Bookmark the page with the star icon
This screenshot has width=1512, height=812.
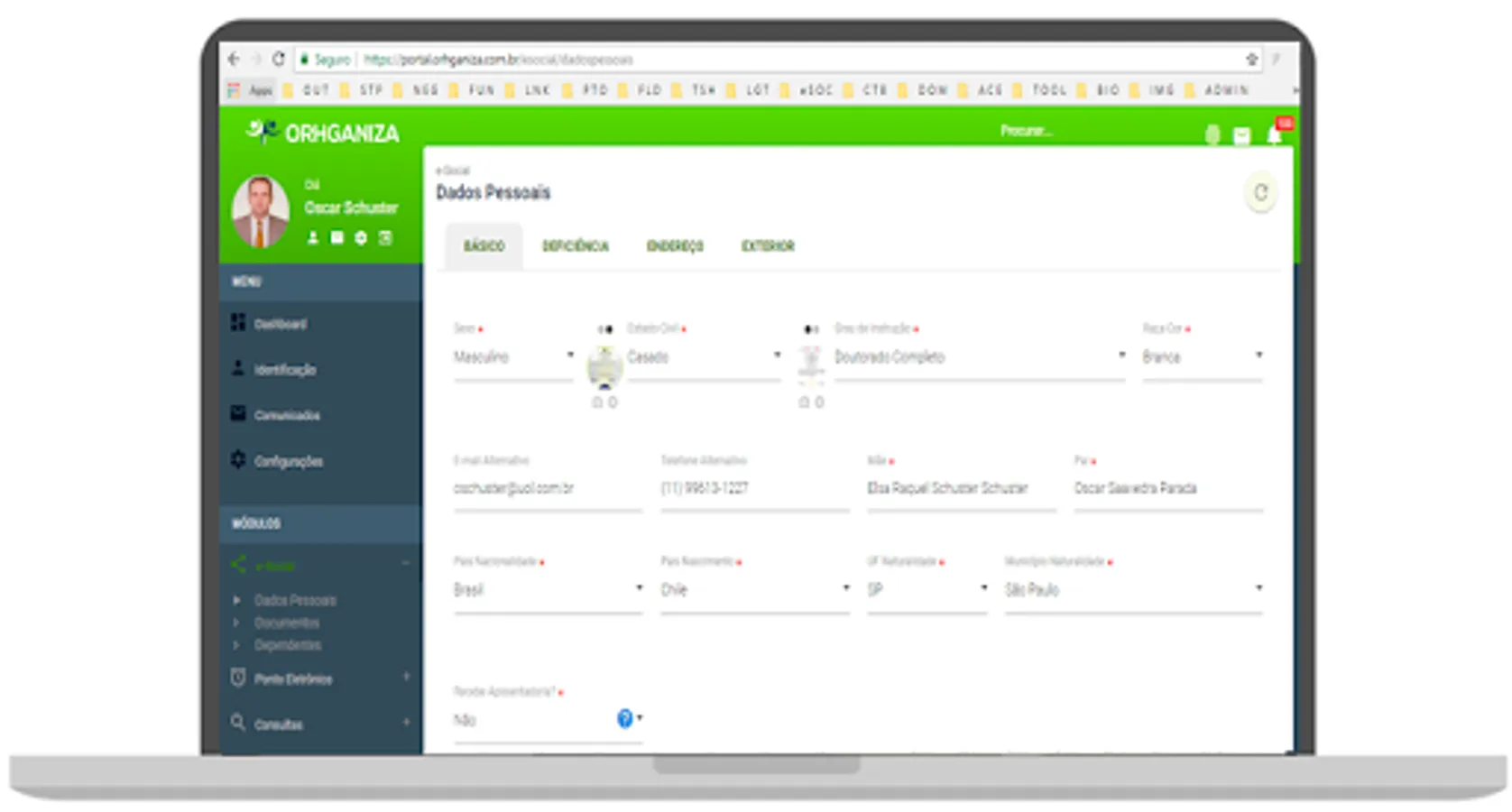pos(1251,60)
